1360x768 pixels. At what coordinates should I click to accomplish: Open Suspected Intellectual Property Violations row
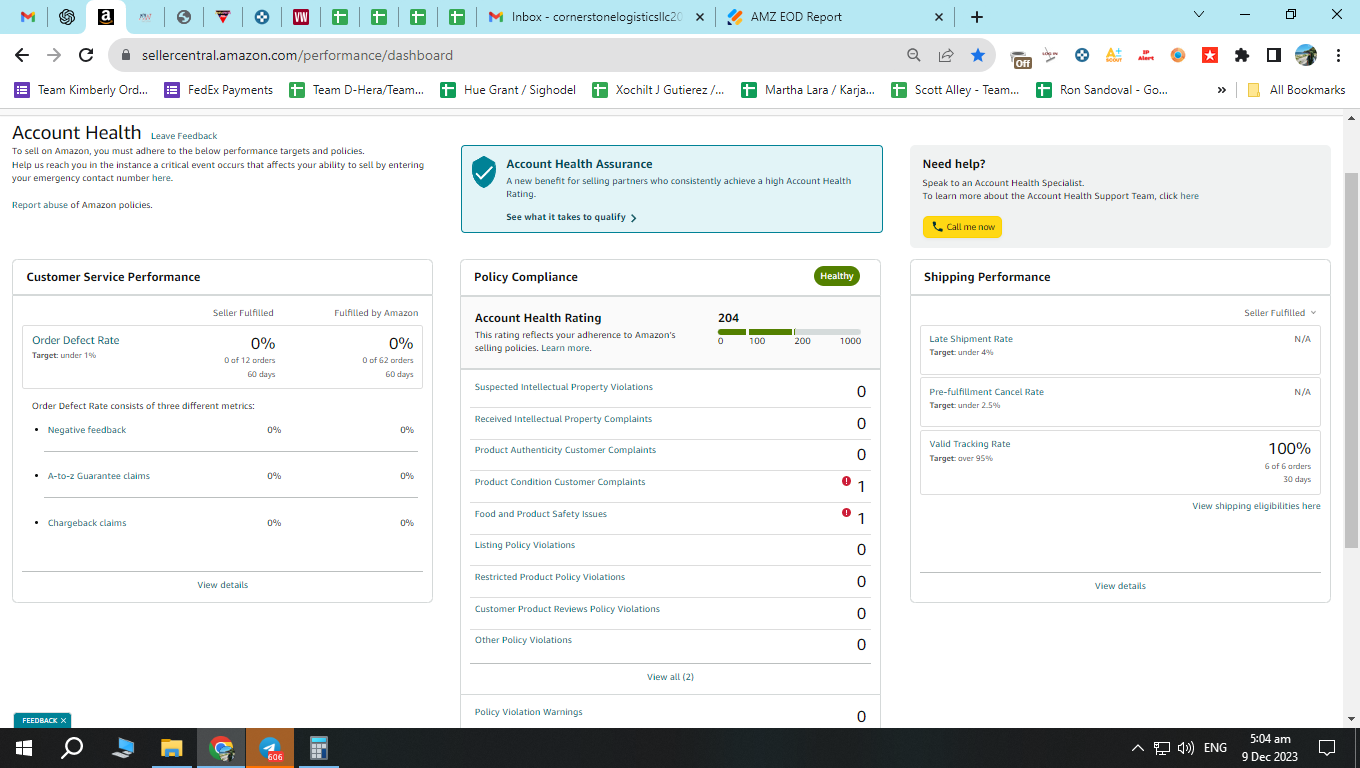[x=670, y=391]
